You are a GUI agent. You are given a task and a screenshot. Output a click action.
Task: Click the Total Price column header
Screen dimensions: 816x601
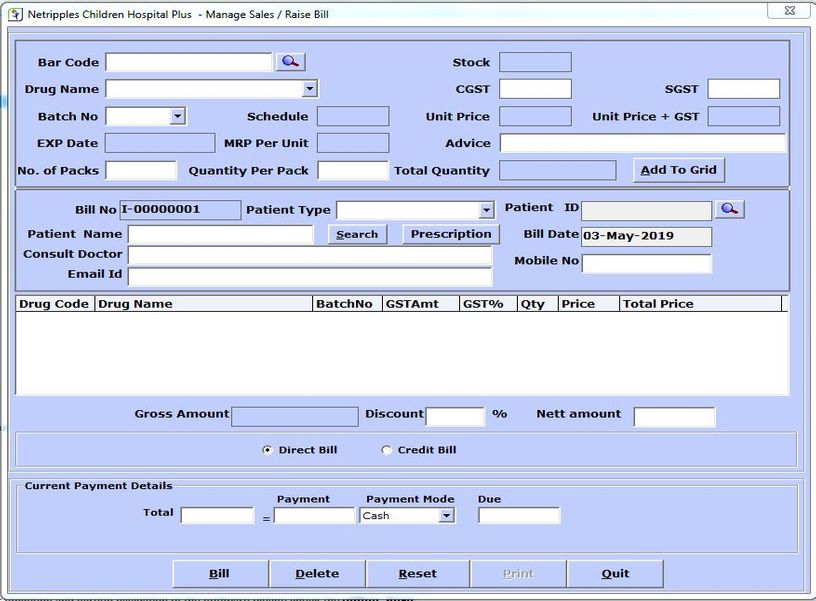coord(700,304)
